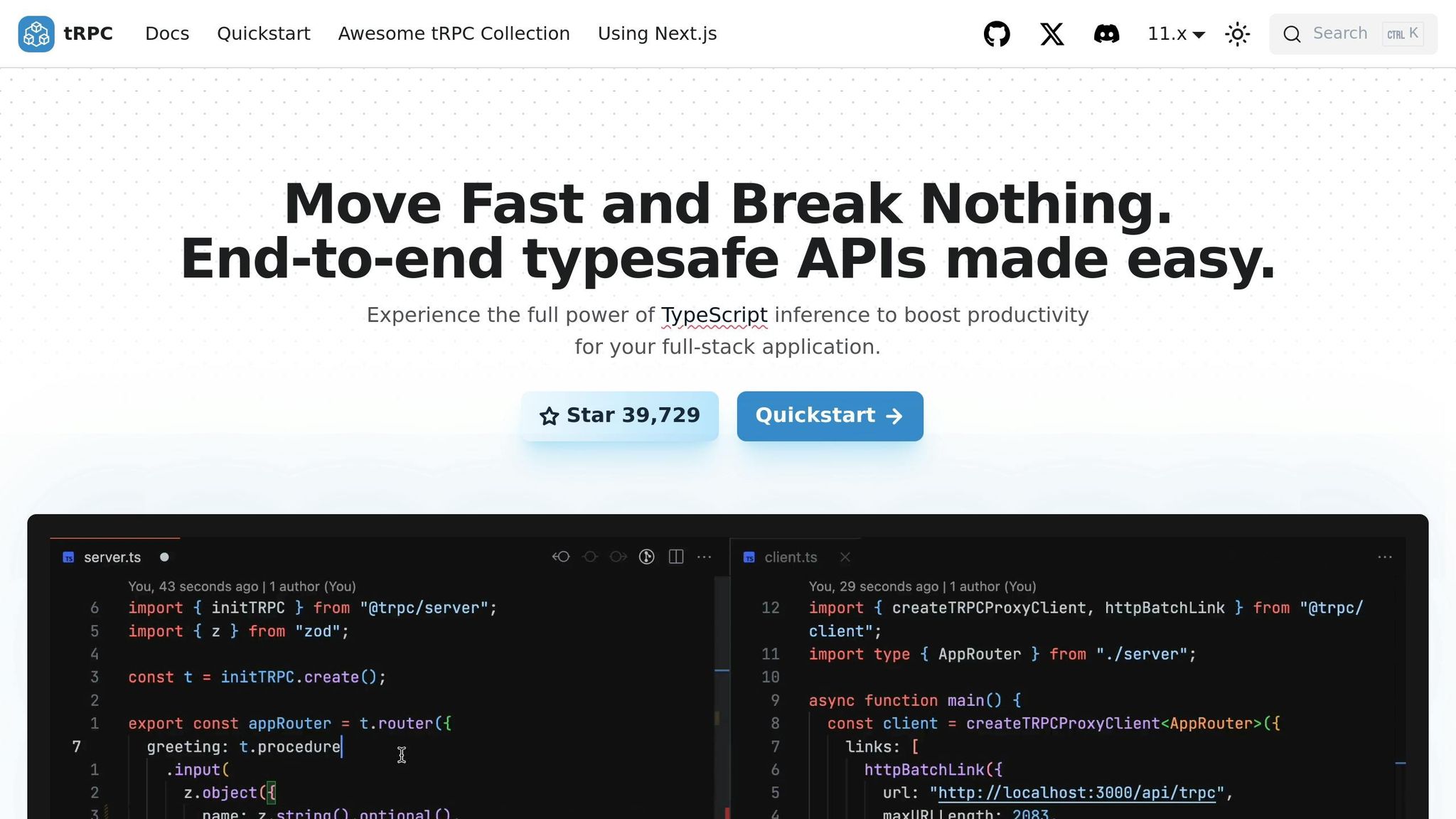Open server.ts more actions ellipsis menu
This screenshot has height=819, width=1456.
point(704,557)
